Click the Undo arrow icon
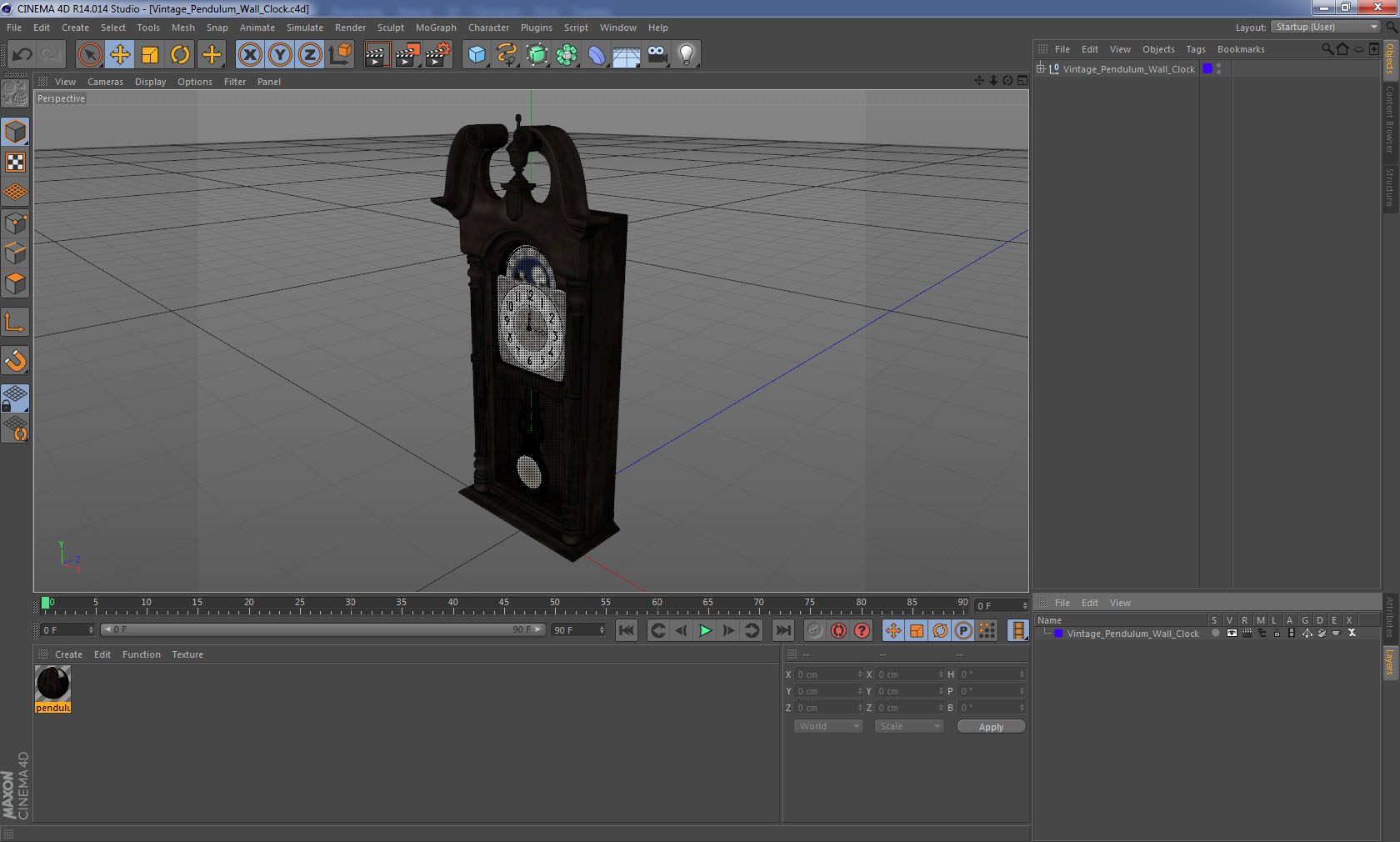Image resolution: width=1400 pixels, height=842 pixels. (x=22, y=55)
